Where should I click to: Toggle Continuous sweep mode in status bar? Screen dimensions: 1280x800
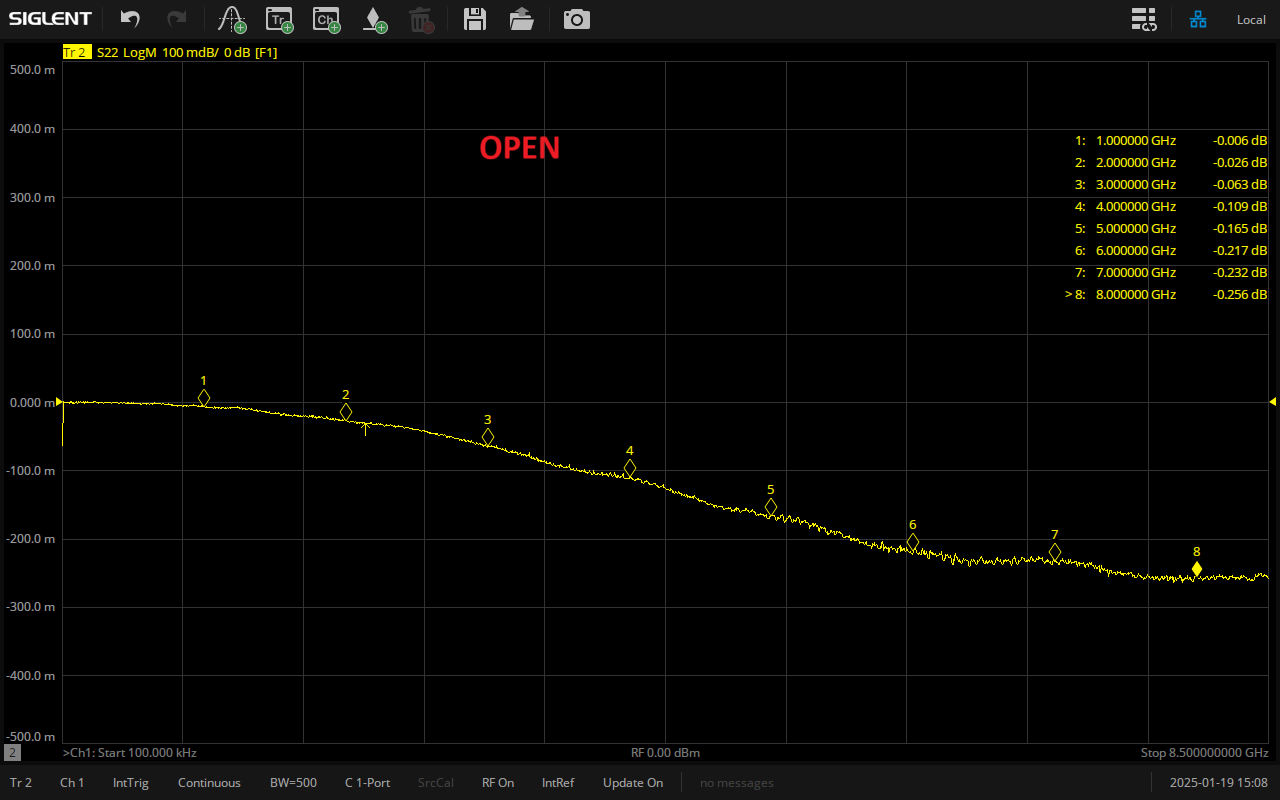[209, 783]
